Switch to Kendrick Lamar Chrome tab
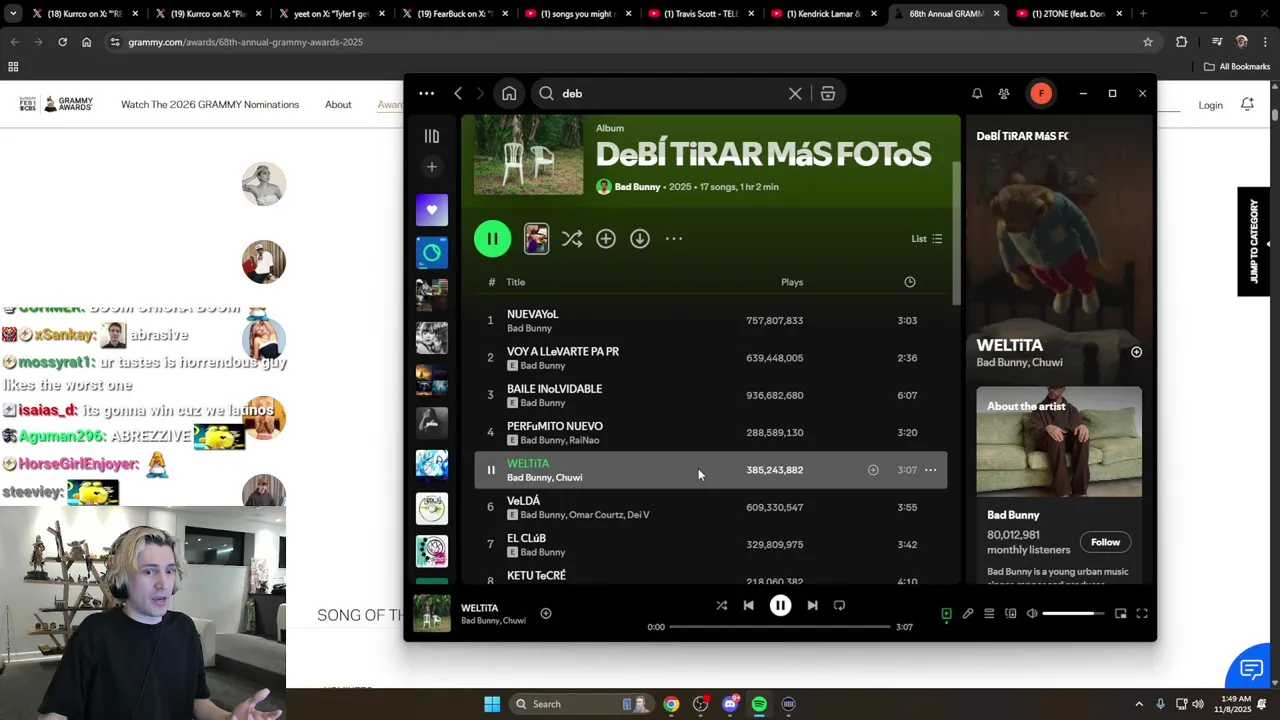This screenshot has height=720, width=1280. point(823,14)
